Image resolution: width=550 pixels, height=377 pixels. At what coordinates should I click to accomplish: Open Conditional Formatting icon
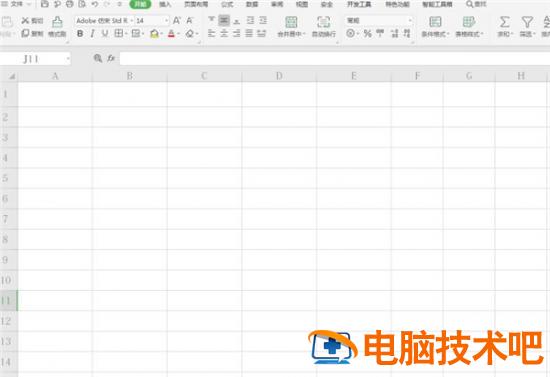click(435, 22)
